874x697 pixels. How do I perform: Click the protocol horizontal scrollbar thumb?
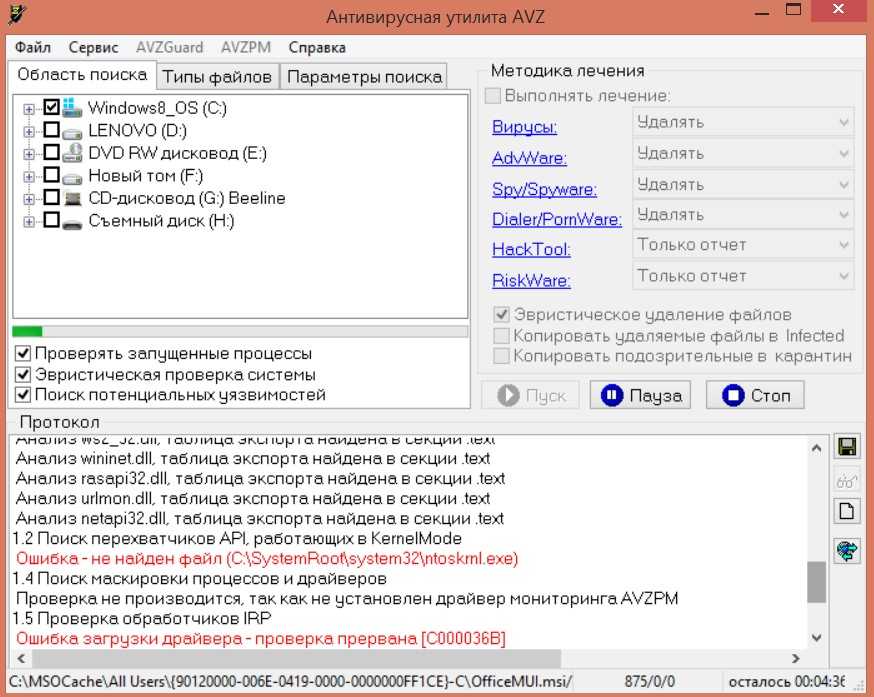click(400, 659)
